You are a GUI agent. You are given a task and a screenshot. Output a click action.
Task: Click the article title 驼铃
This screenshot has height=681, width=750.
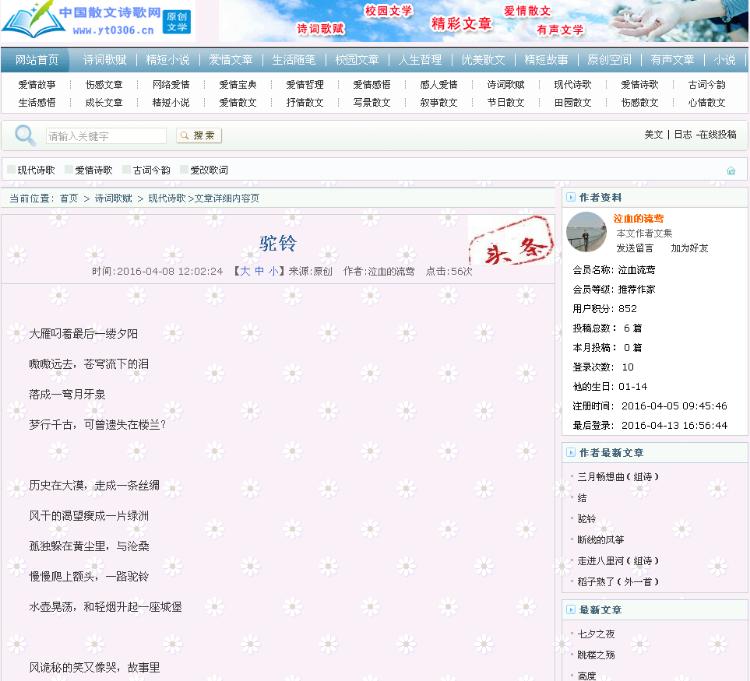click(x=278, y=243)
